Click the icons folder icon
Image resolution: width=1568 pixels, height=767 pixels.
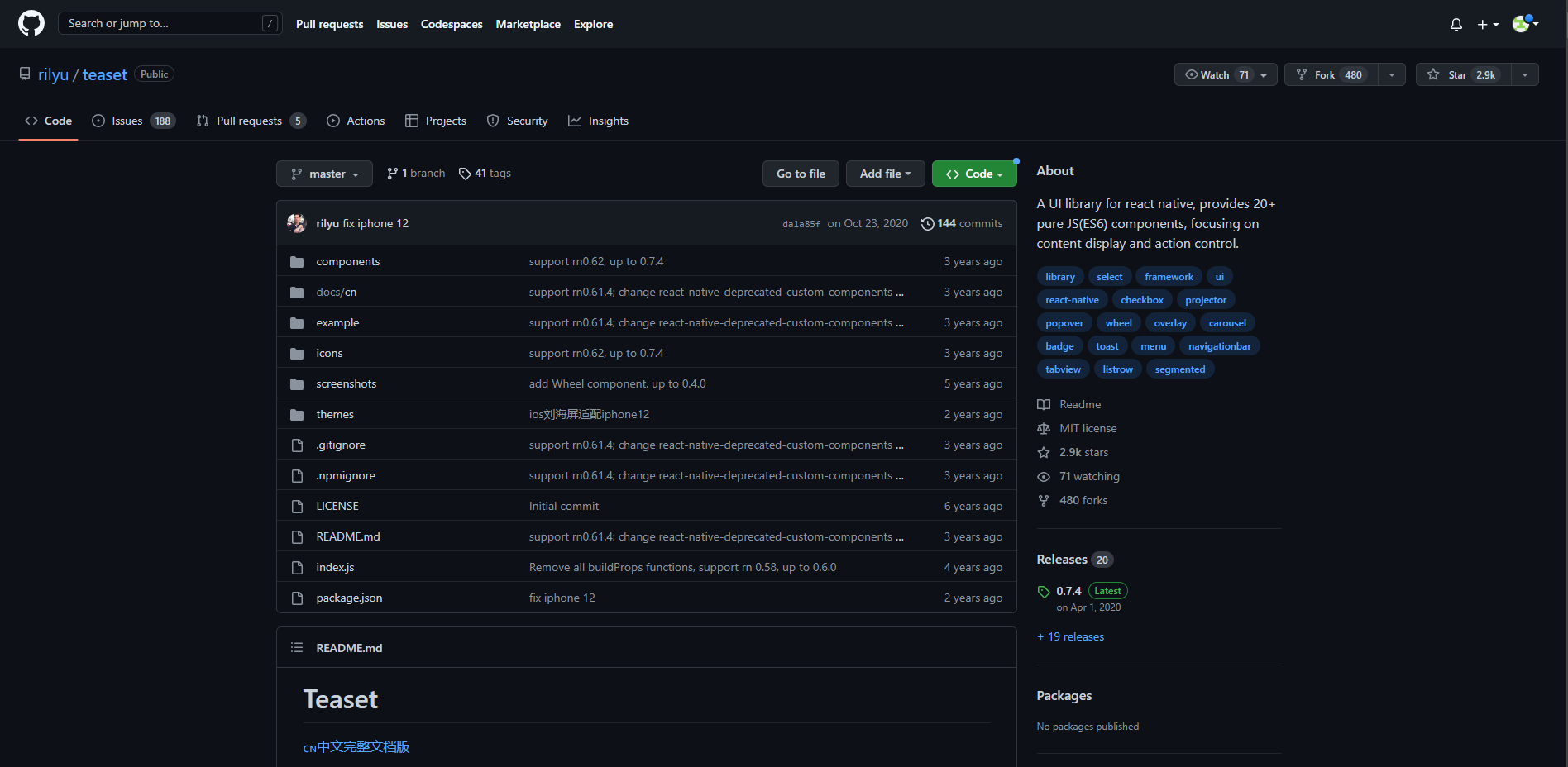(297, 354)
